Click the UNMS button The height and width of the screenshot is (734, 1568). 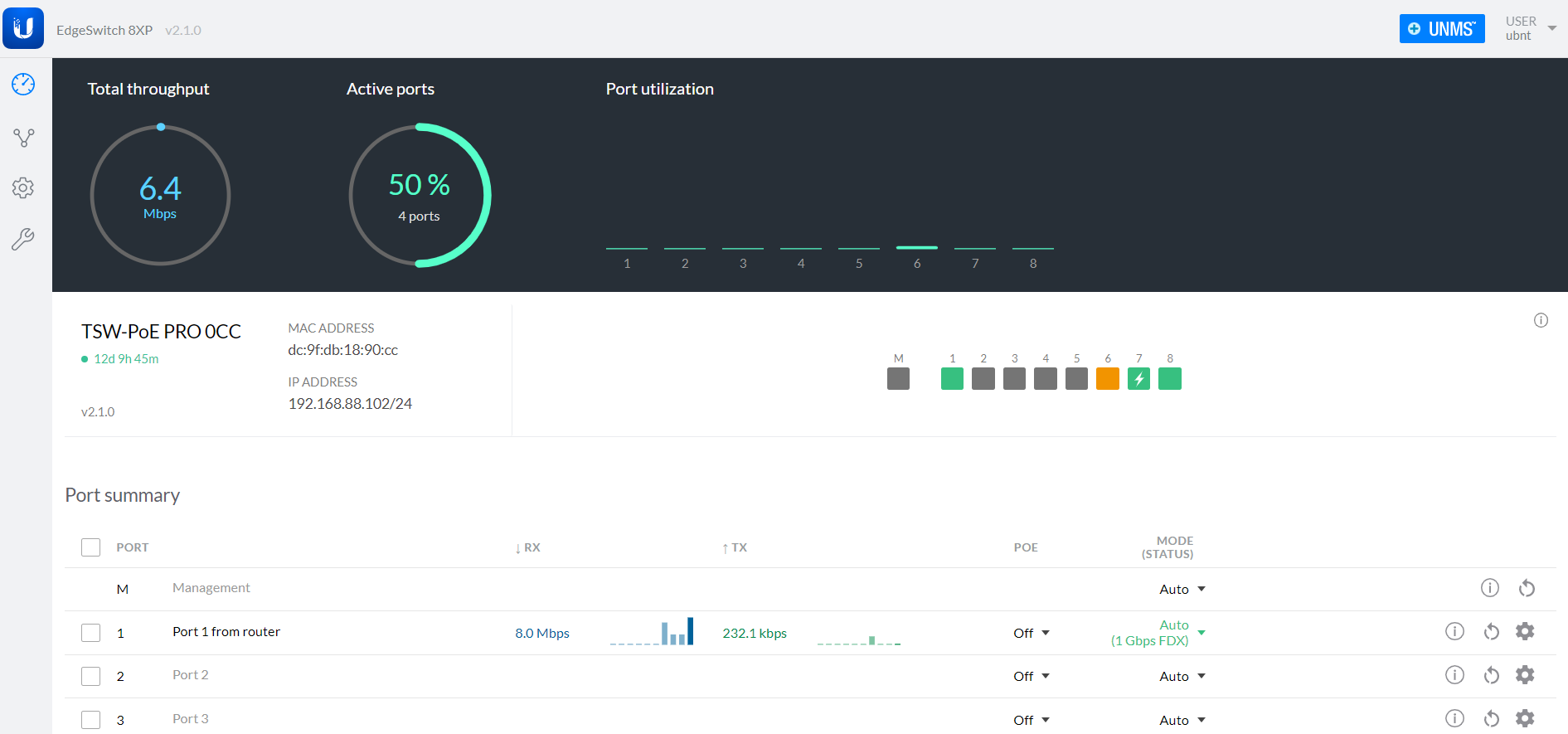tap(1442, 28)
